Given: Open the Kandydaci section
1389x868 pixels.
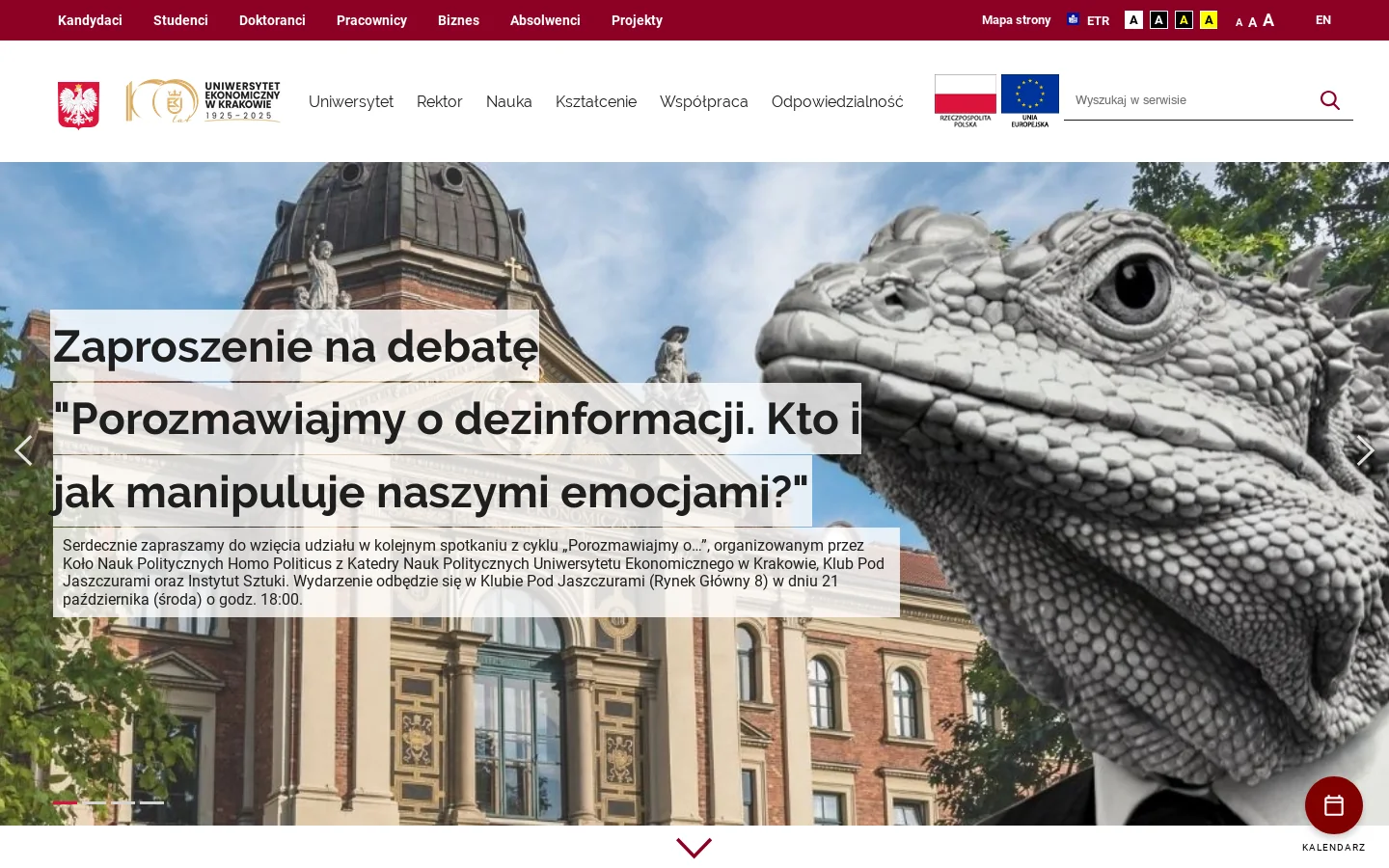Looking at the screenshot, I should pos(90,20).
